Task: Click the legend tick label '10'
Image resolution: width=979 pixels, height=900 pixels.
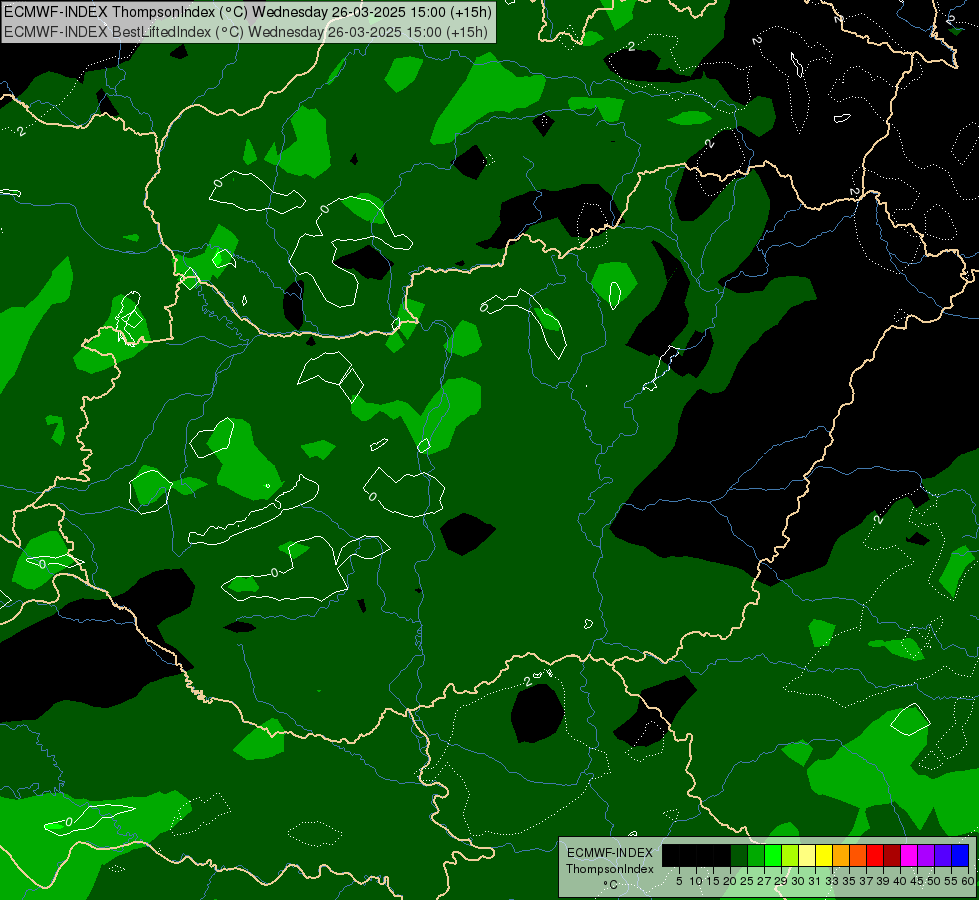Action: 696,881
